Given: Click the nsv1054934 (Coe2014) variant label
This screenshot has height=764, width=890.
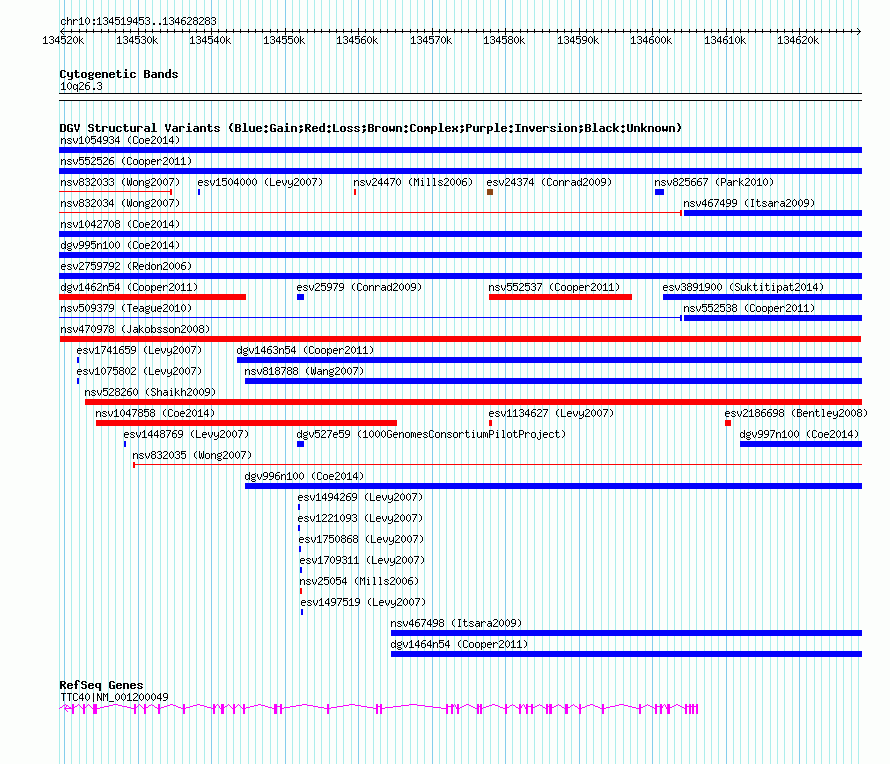Looking at the screenshot, I should point(120,140).
